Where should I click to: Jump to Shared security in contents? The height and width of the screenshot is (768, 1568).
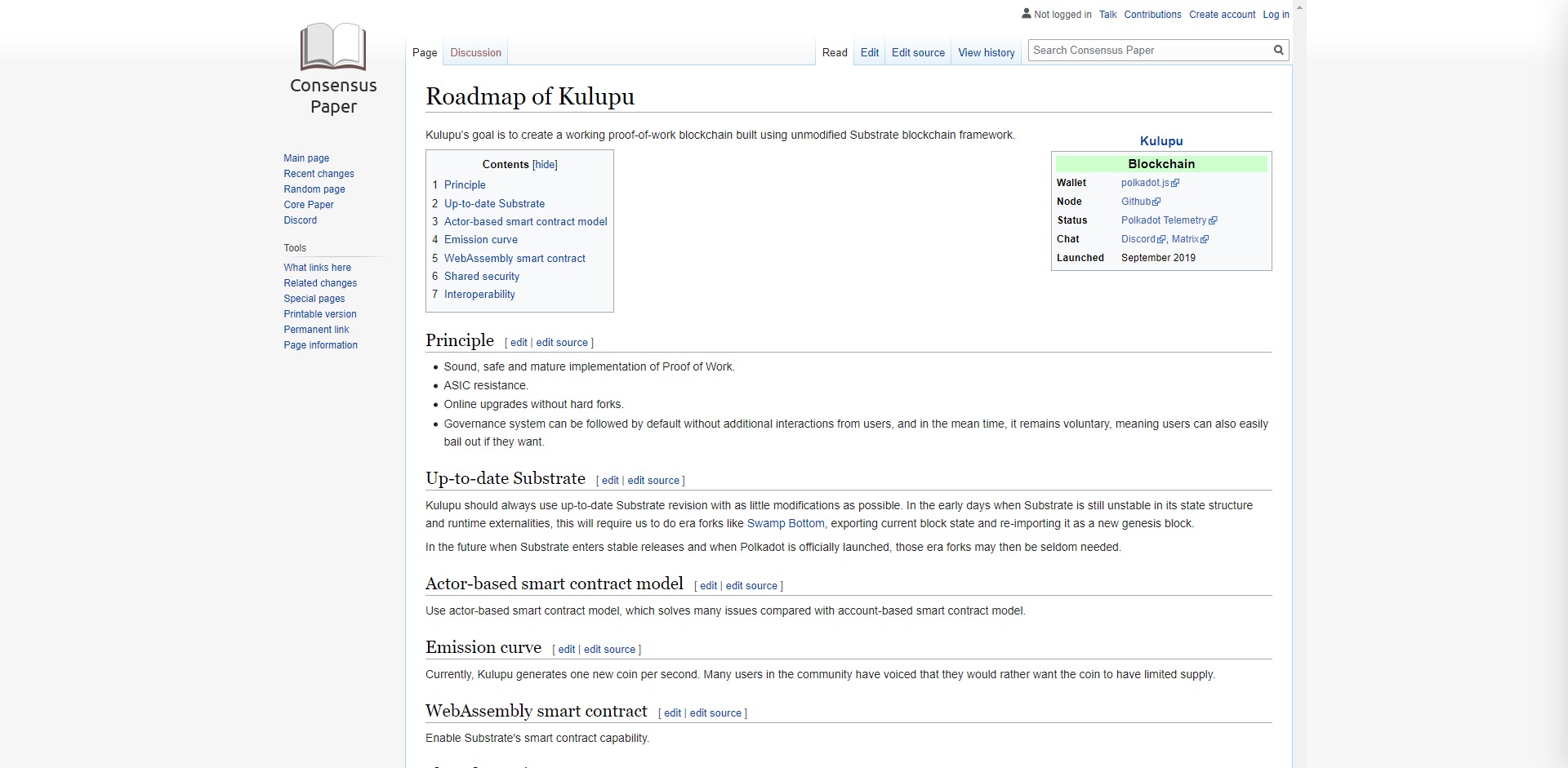482,277
